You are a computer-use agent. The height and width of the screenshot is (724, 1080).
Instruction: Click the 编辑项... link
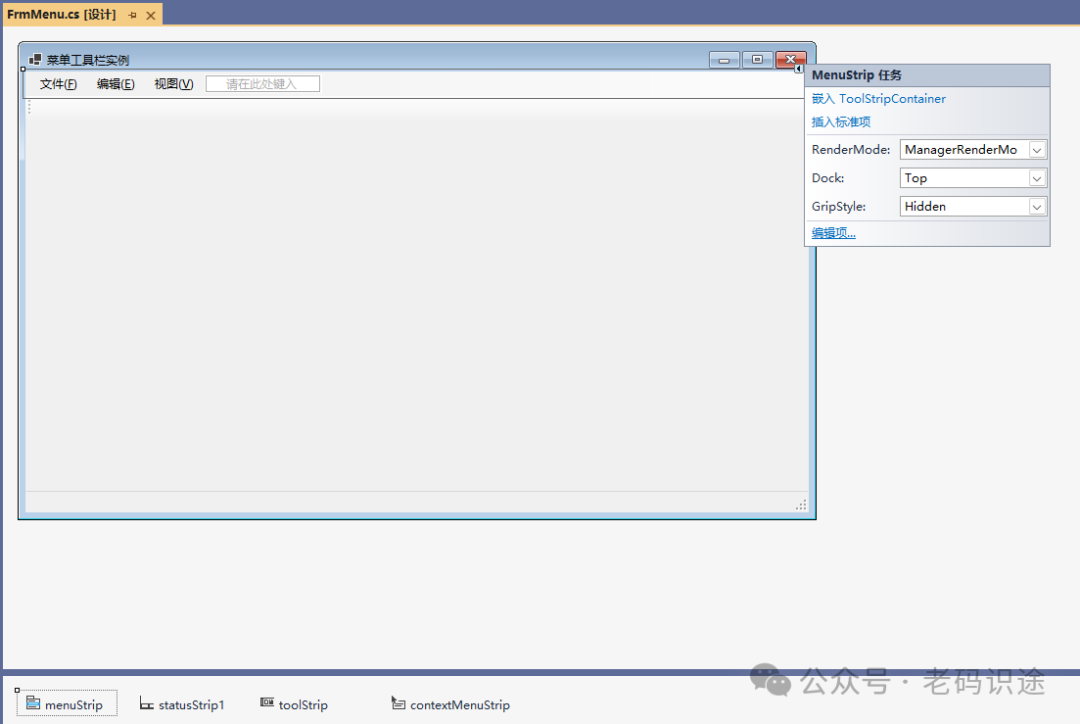(833, 233)
